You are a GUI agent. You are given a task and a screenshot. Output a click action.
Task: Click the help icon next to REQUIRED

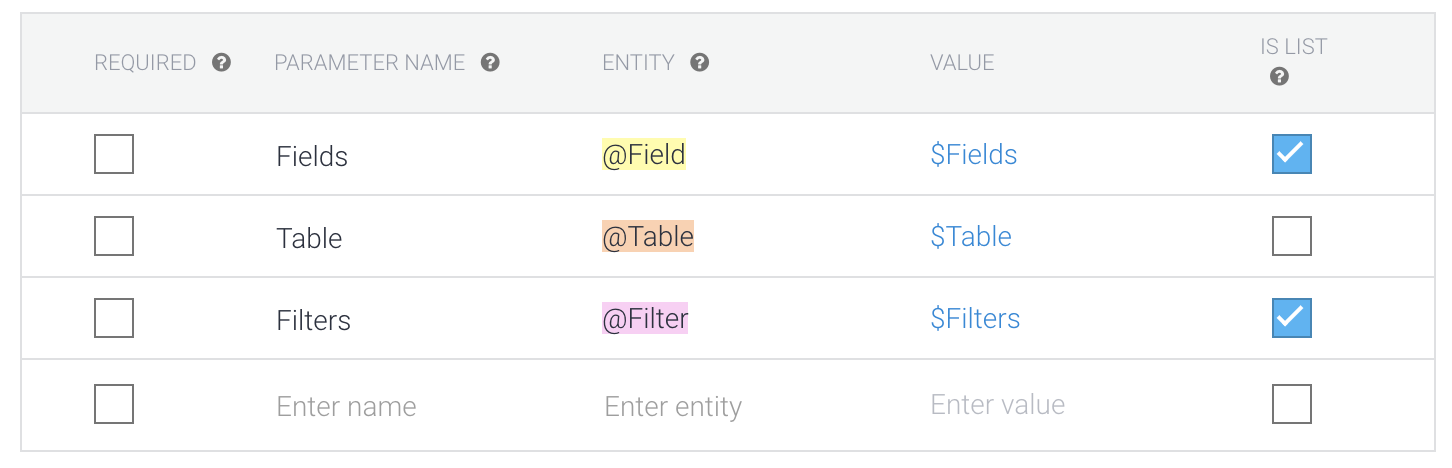pyautogui.click(x=222, y=63)
